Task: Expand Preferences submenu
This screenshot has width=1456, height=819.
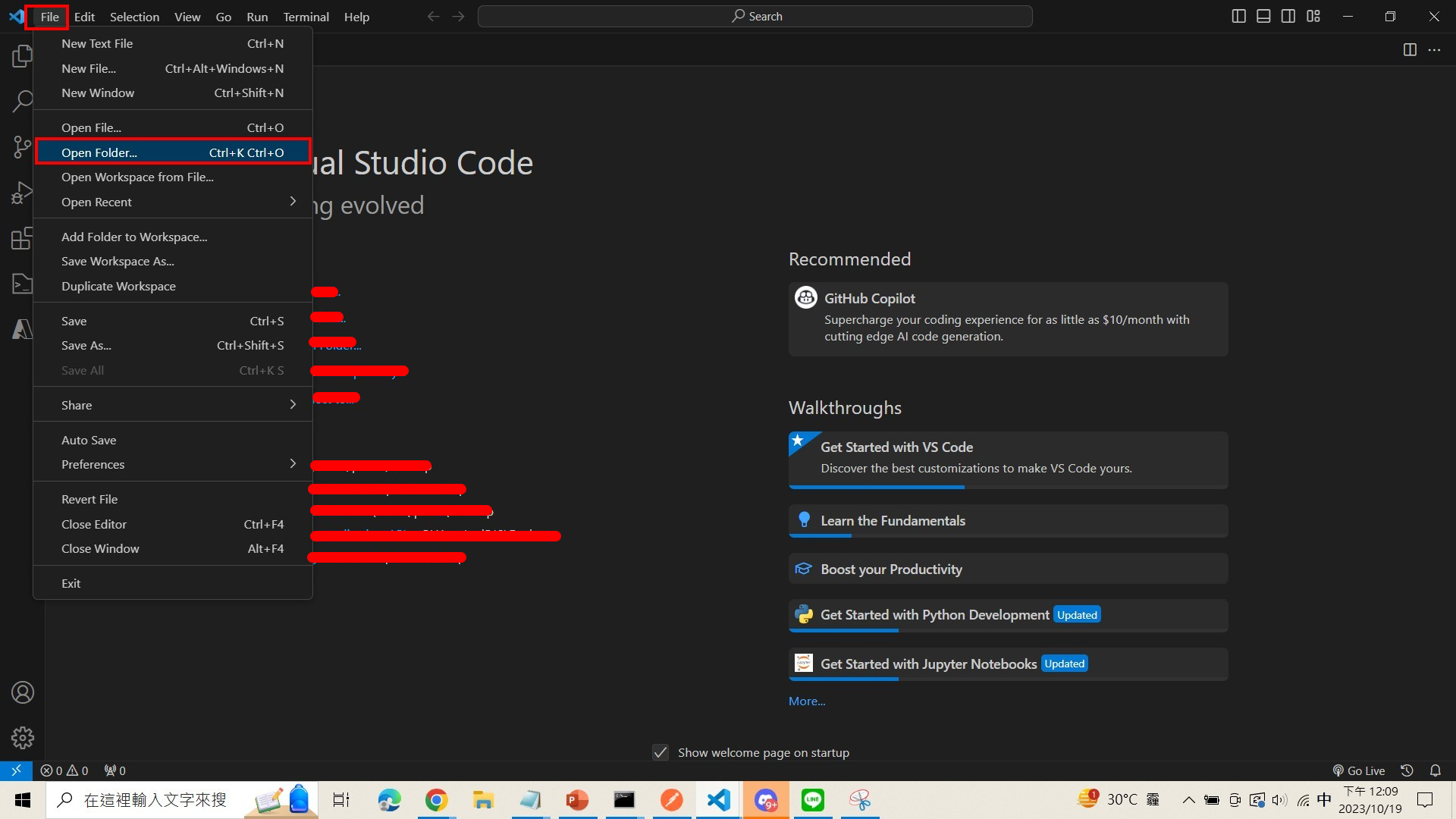Action: click(173, 464)
